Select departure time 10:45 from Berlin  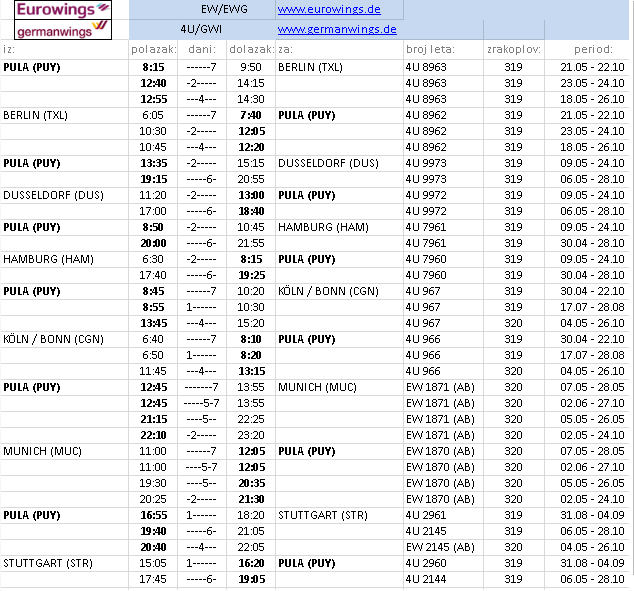pos(153,147)
